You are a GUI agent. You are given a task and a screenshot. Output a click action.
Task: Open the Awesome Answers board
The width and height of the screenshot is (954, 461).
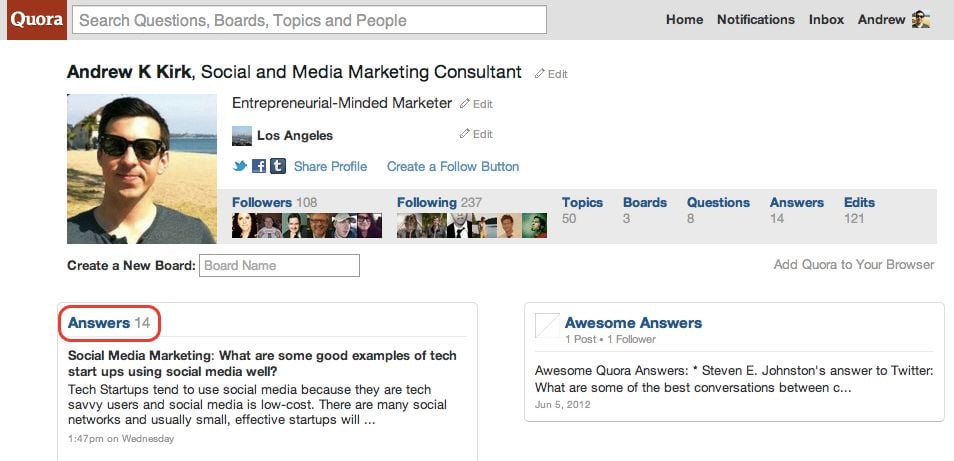point(633,323)
